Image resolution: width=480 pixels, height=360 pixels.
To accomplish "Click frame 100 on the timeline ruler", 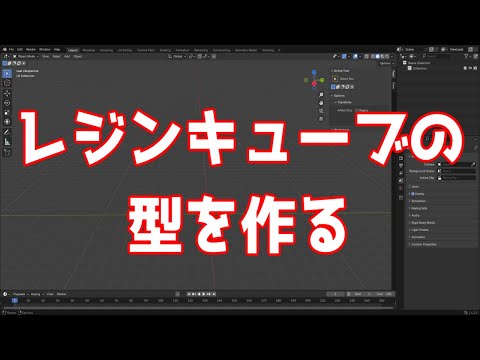I will [160, 301].
